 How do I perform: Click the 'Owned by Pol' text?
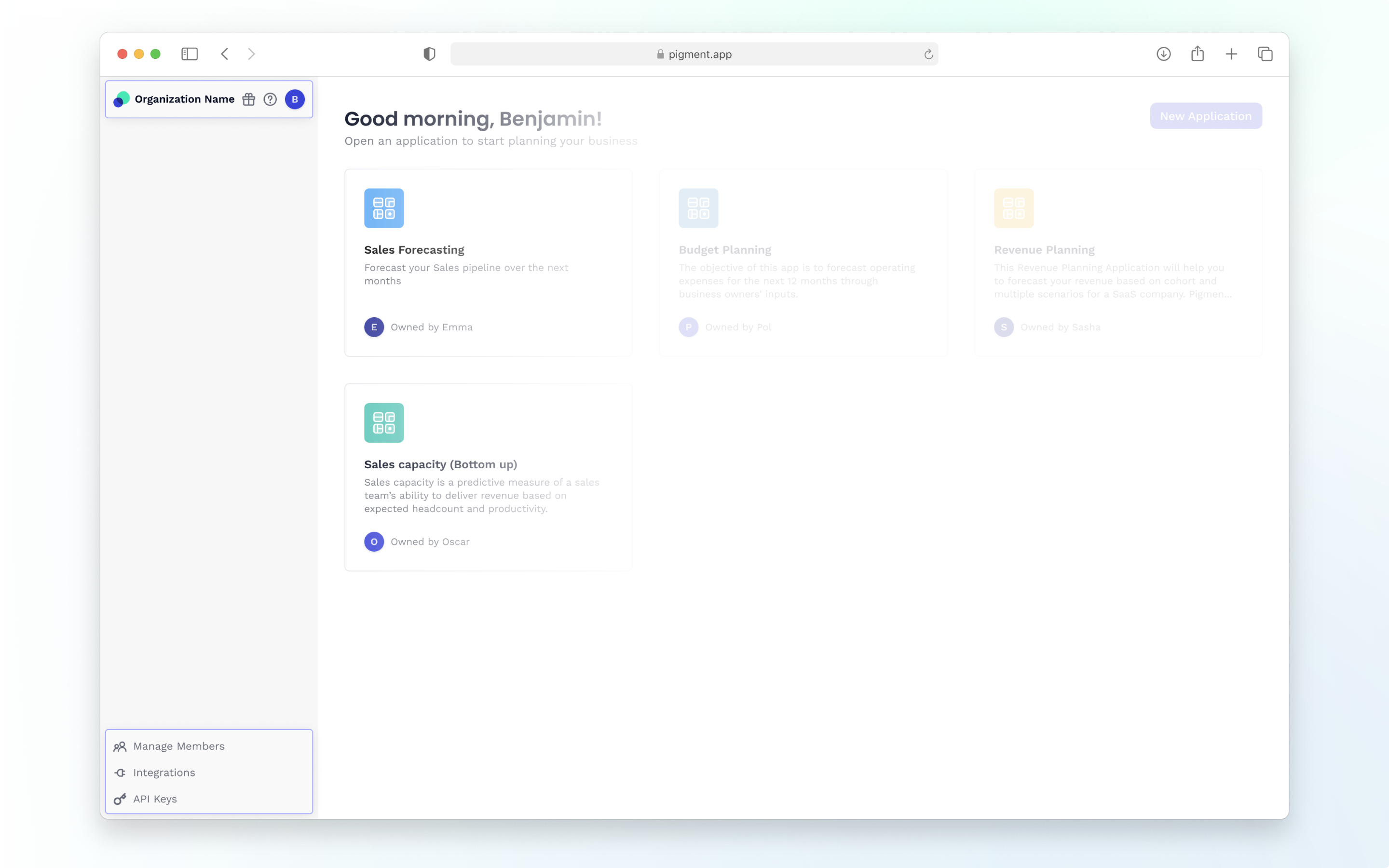coord(738,327)
